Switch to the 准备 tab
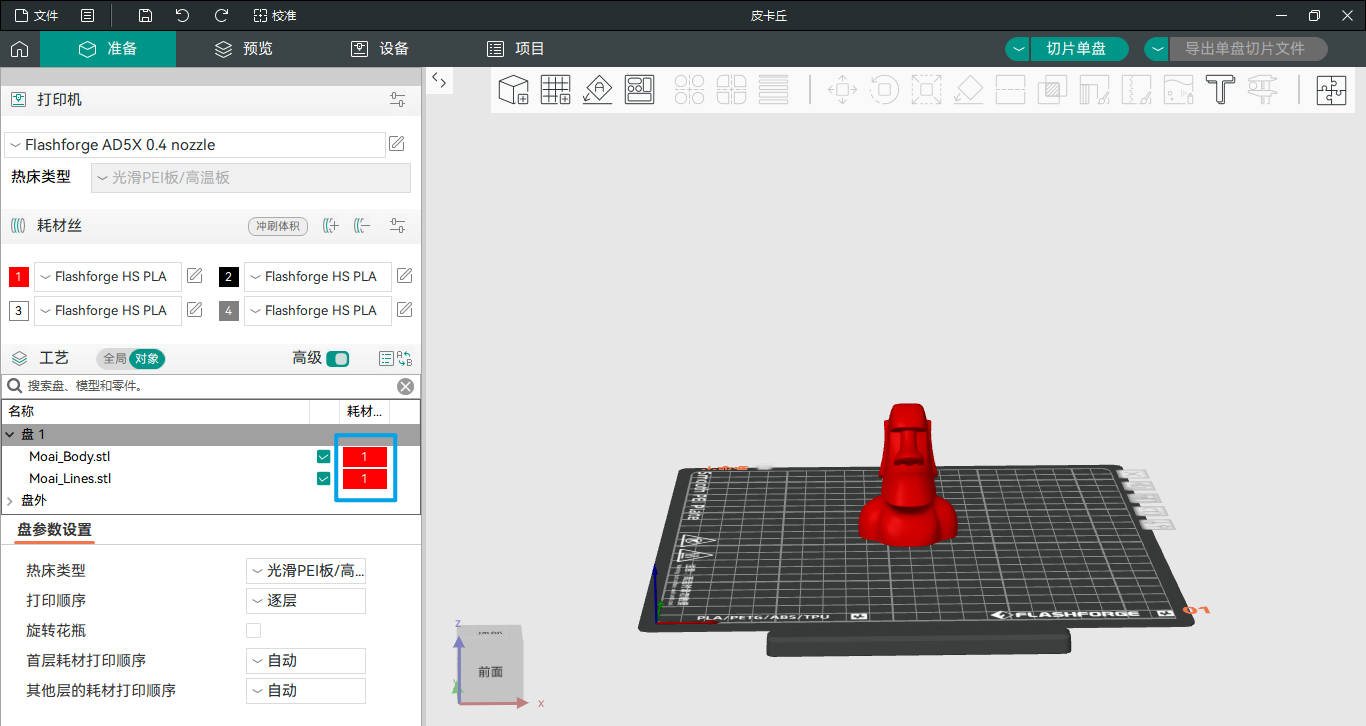This screenshot has width=1366, height=726. coord(108,49)
